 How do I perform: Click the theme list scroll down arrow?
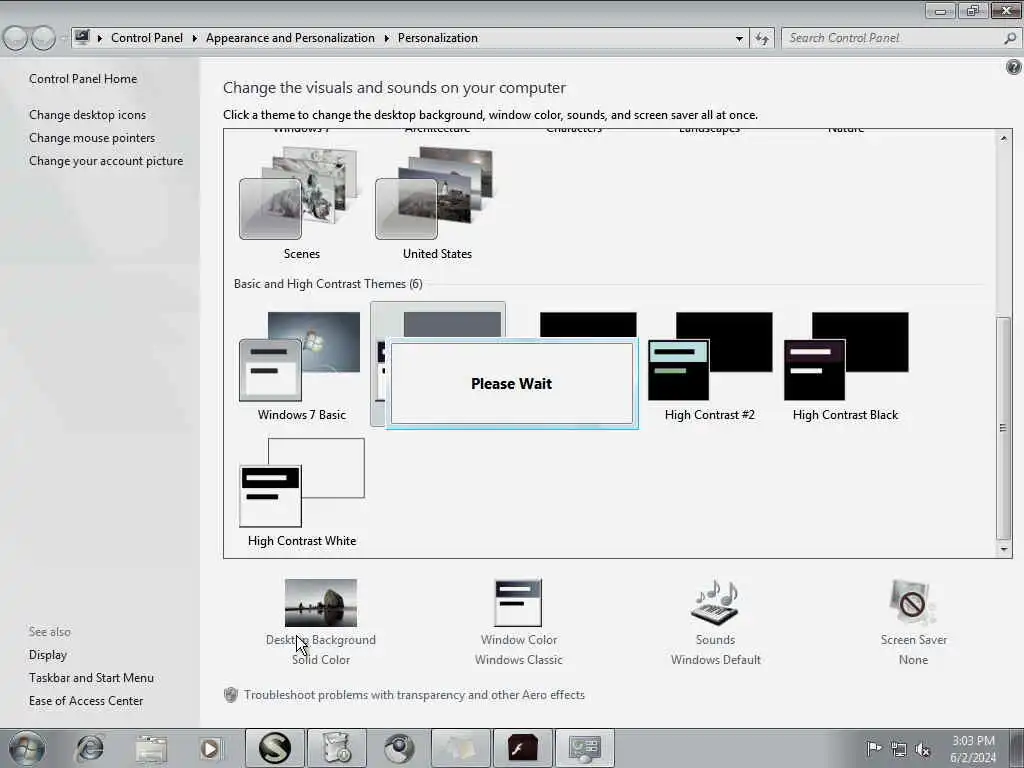1004,549
